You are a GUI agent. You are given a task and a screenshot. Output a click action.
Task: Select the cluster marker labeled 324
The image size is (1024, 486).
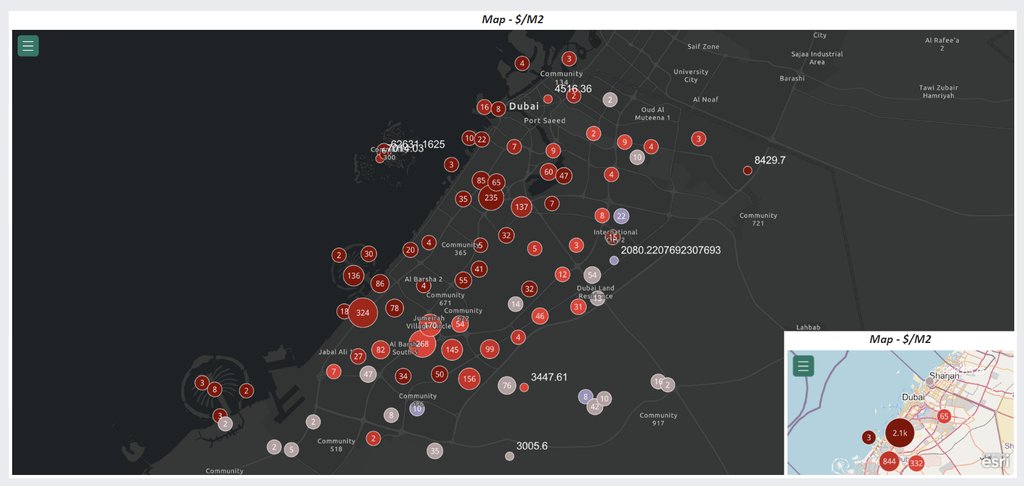363,313
